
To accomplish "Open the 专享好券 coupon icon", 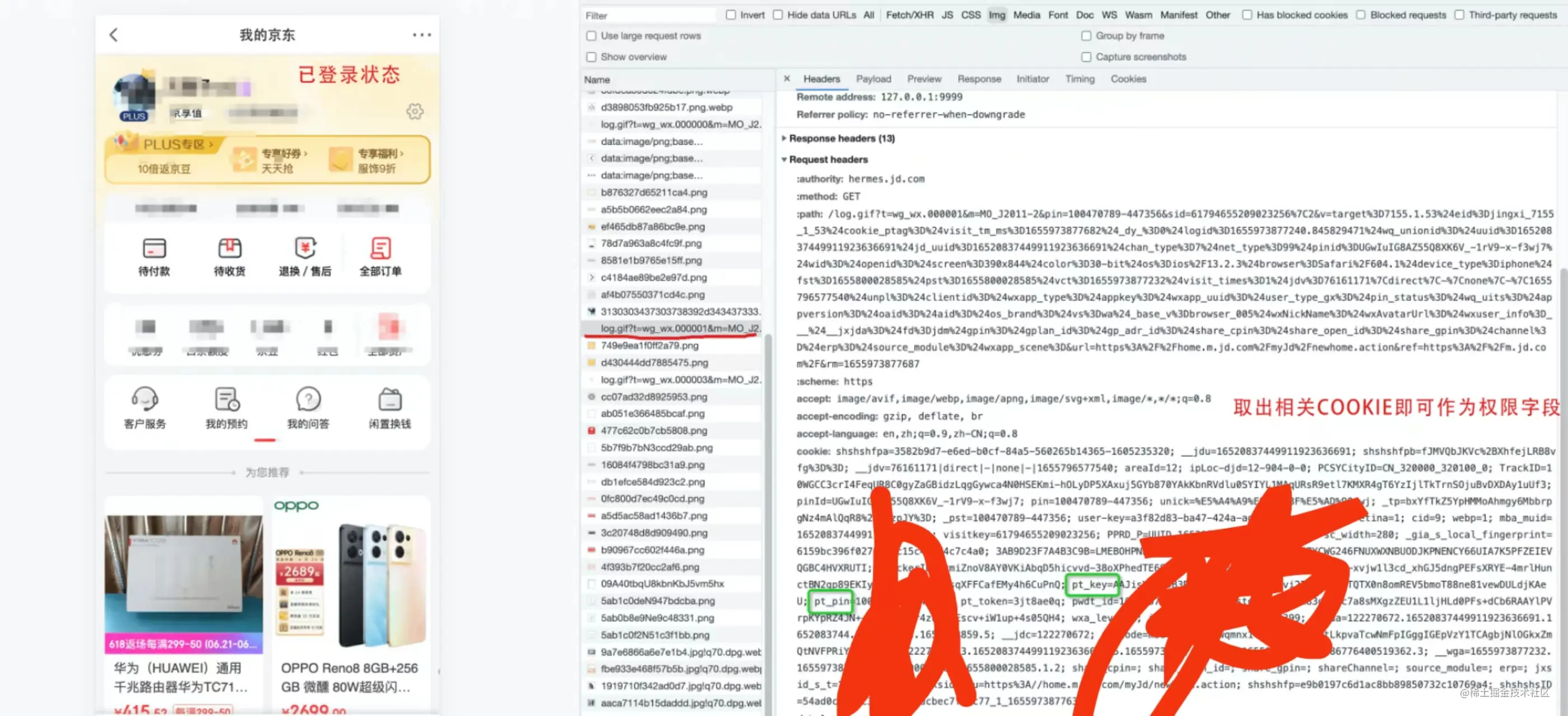I will [x=244, y=159].
